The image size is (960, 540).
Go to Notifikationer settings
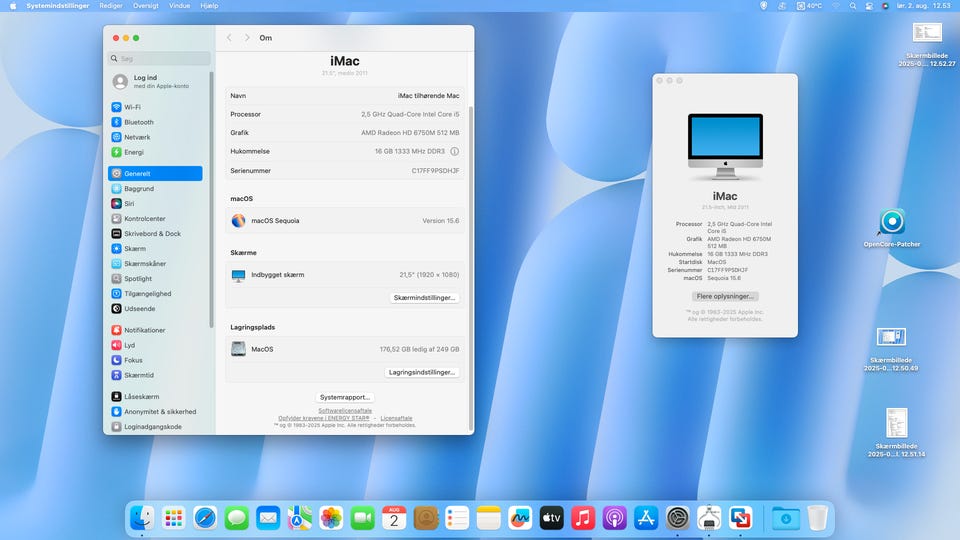click(x=144, y=330)
